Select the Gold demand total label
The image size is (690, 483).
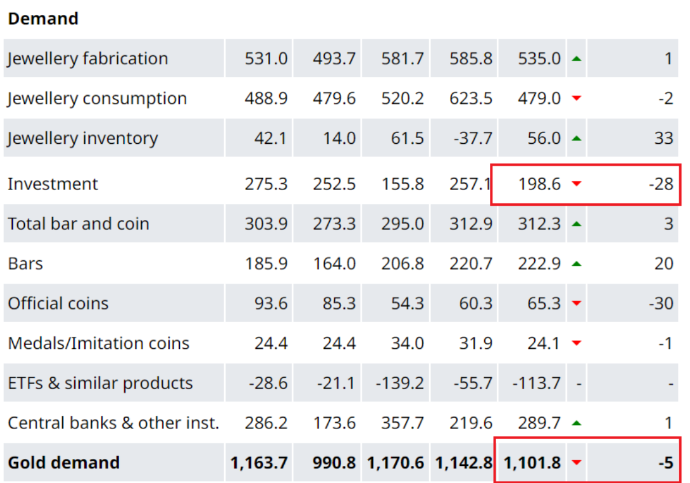click(x=64, y=463)
